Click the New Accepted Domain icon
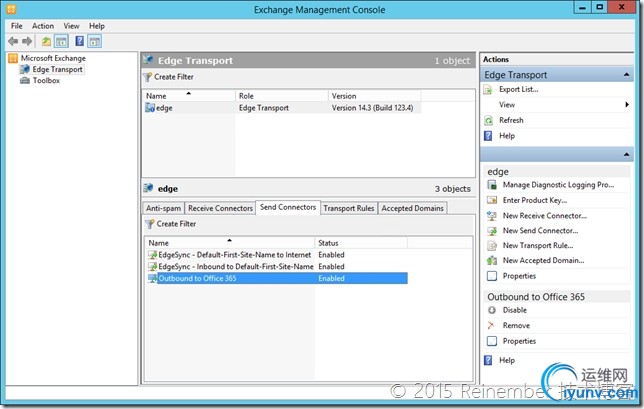The width and height of the screenshot is (644, 409). (492, 260)
